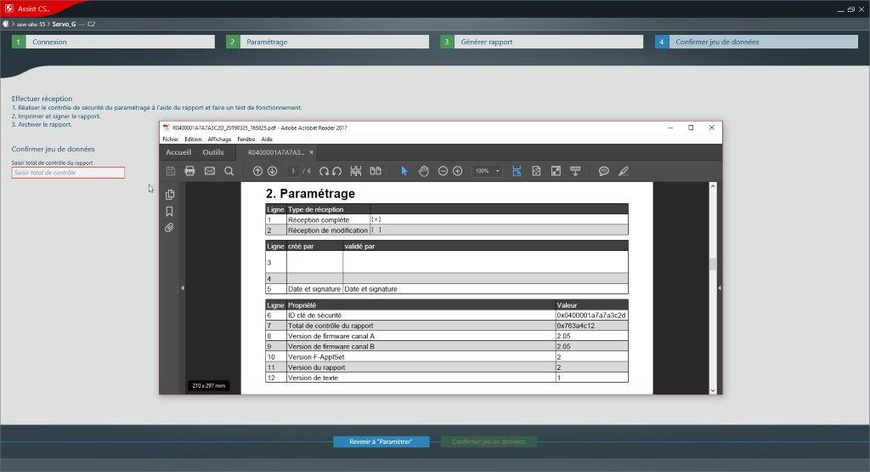The height and width of the screenshot is (472, 870).
Task: Zoom in with the plus icon
Action: pos(458,171)
